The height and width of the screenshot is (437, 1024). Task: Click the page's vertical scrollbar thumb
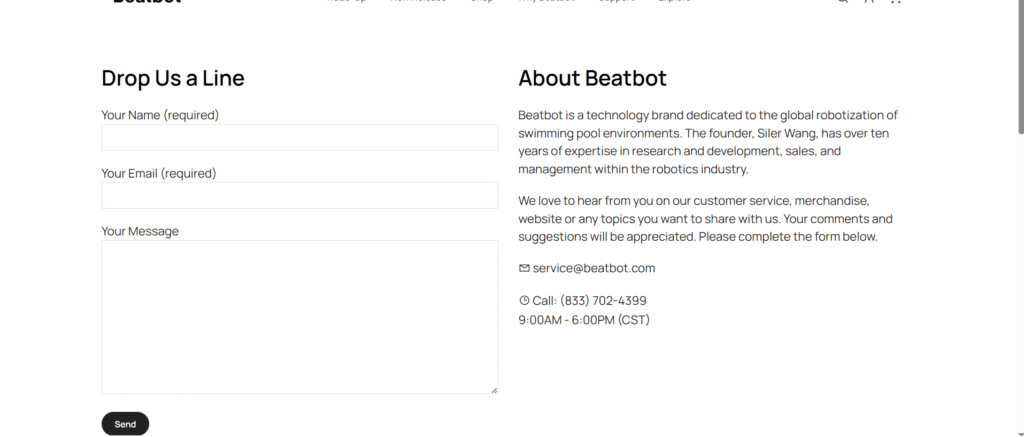[1021, 69]
